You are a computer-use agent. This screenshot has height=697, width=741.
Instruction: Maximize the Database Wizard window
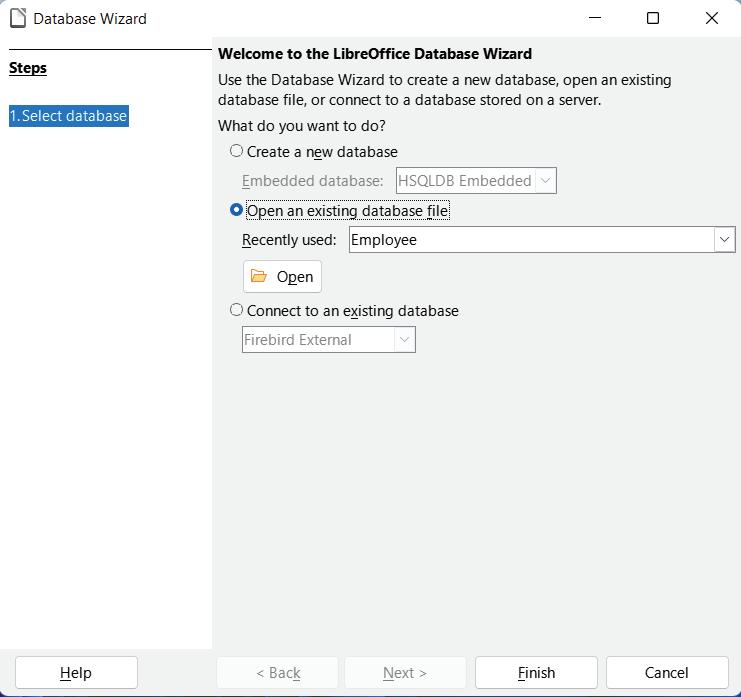[x=653, y=18]
